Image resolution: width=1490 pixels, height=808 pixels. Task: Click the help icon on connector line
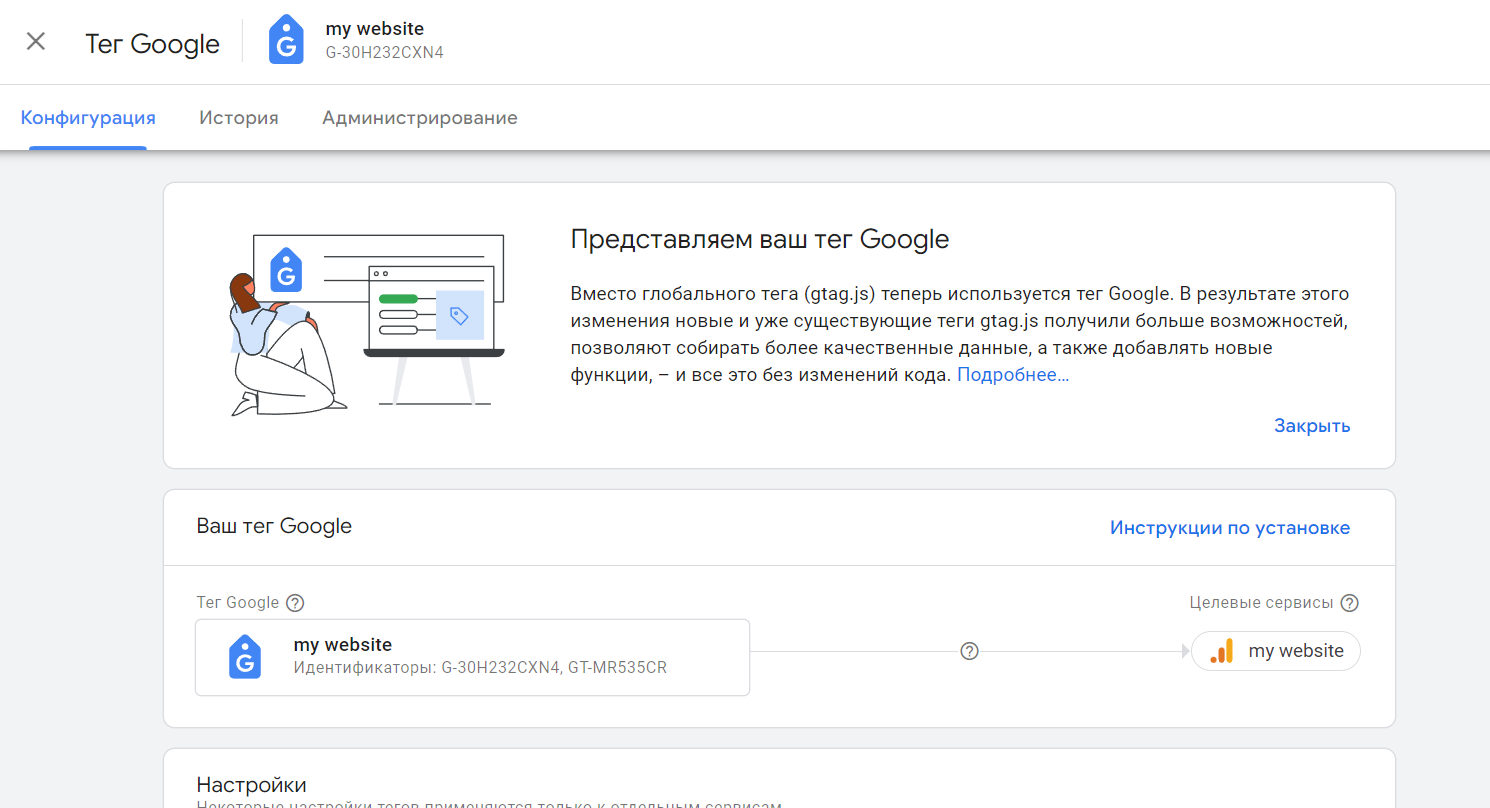click(x=969, y=652)
